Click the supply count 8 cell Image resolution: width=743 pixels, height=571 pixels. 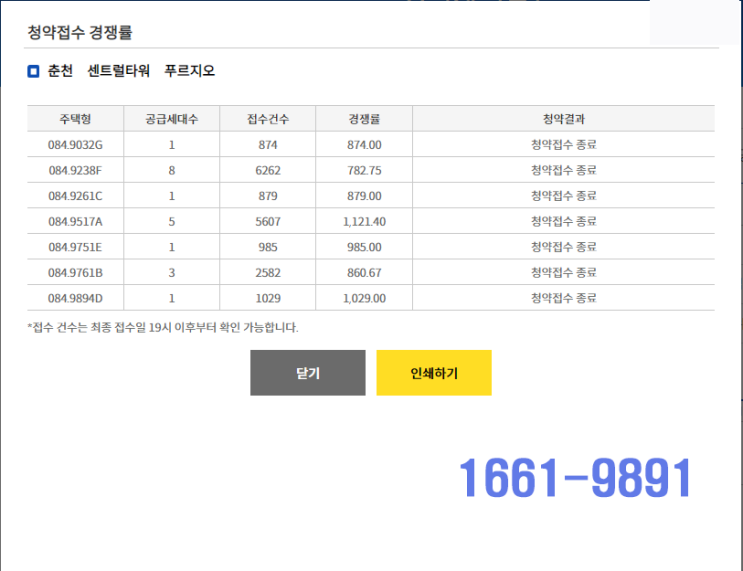point(172,170)
